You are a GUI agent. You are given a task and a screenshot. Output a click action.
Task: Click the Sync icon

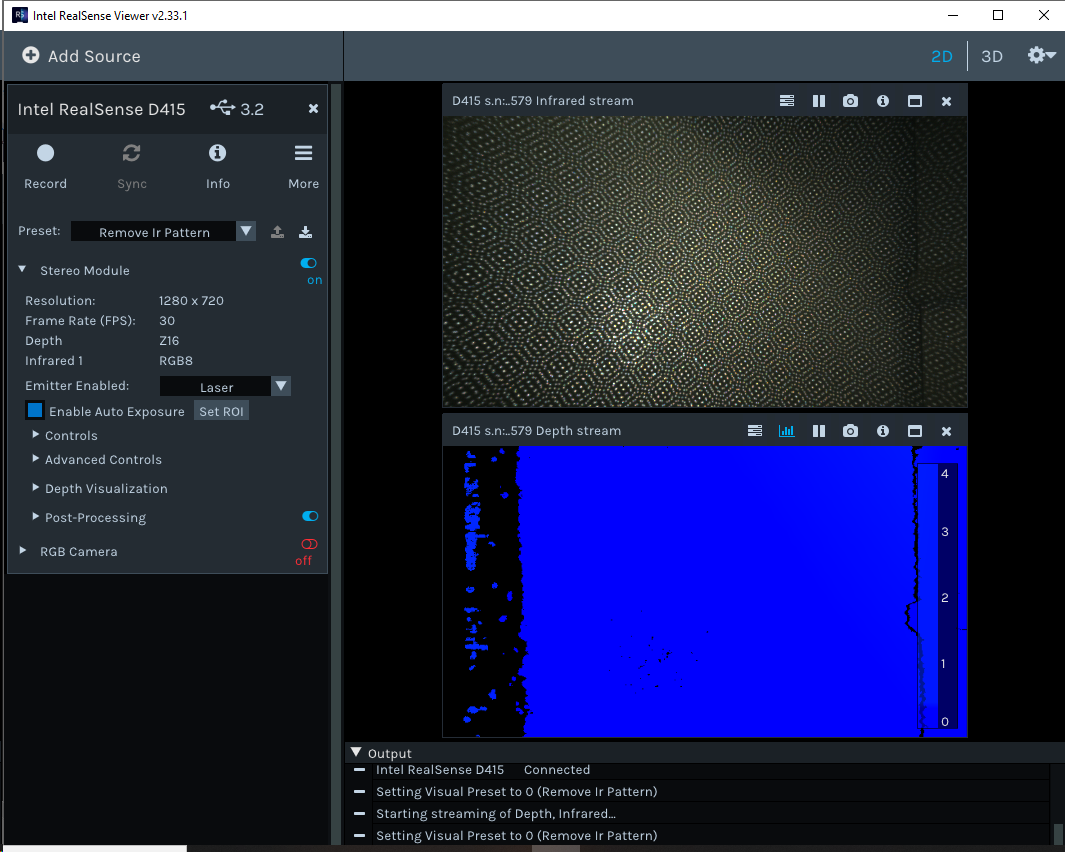tap(132, 154)
